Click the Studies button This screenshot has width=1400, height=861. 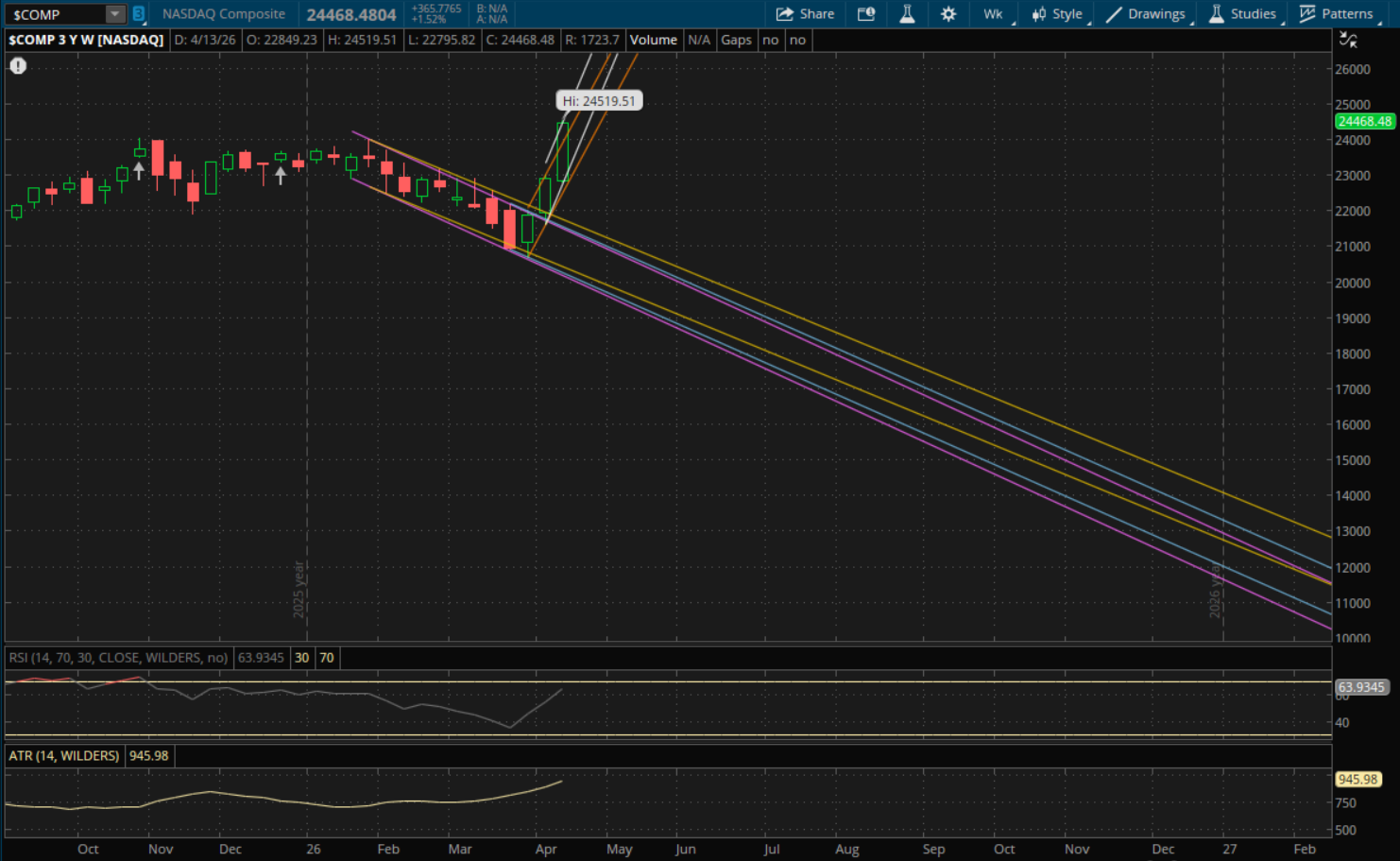point(1242,14)
